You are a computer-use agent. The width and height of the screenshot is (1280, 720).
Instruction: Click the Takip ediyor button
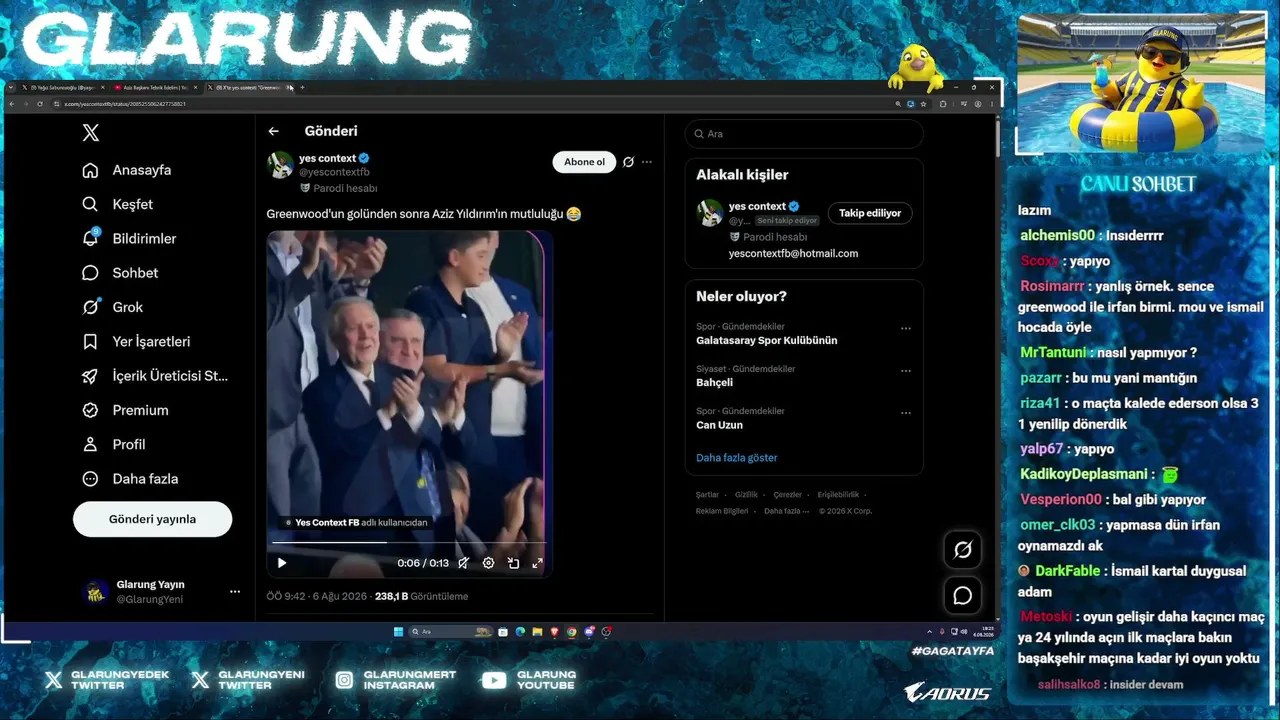(x=870, y=213)
